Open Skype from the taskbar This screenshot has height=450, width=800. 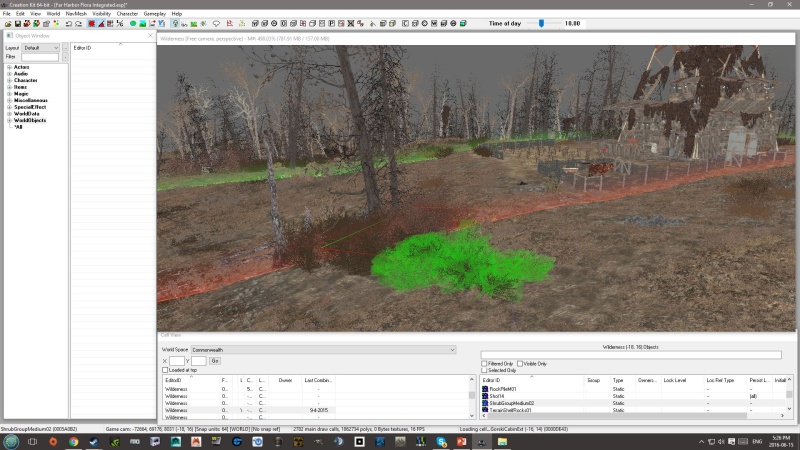[x=441, y=441]
